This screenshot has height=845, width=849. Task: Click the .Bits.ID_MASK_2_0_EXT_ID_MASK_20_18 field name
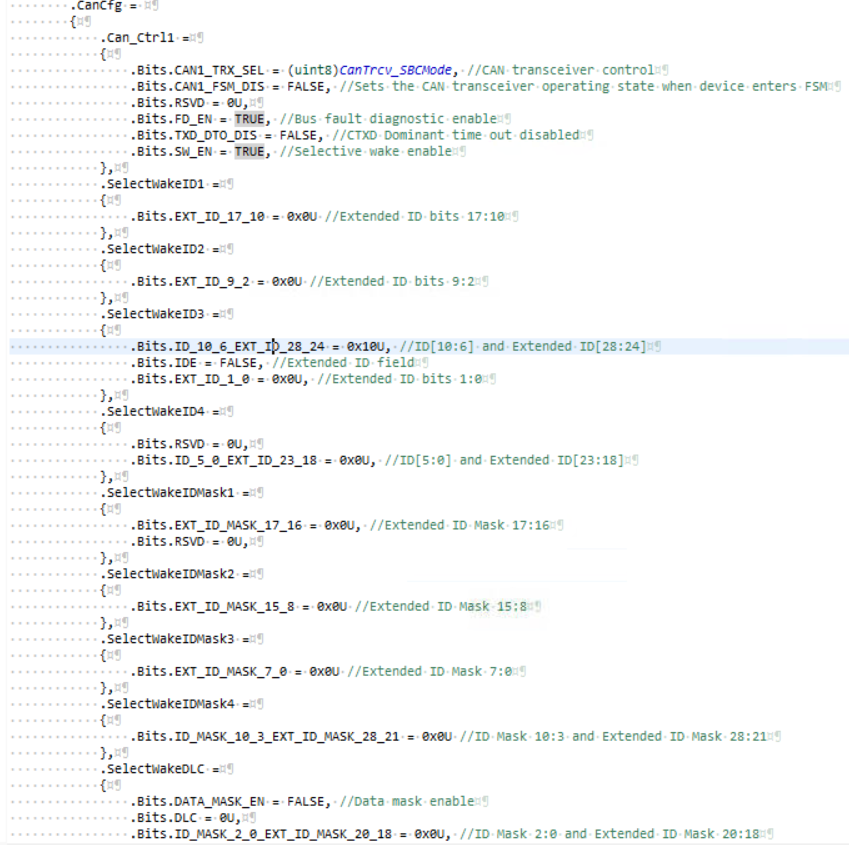pos(261,834)
